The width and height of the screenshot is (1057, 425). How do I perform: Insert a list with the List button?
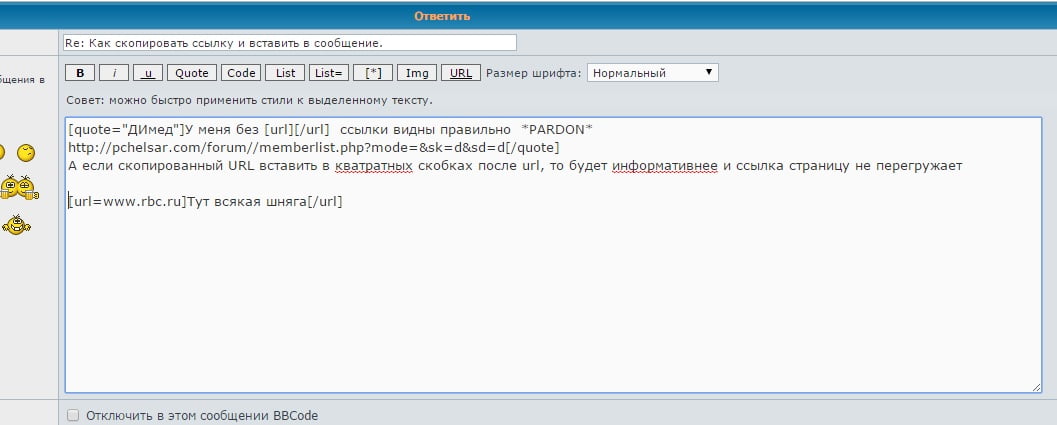pos(286,73)
